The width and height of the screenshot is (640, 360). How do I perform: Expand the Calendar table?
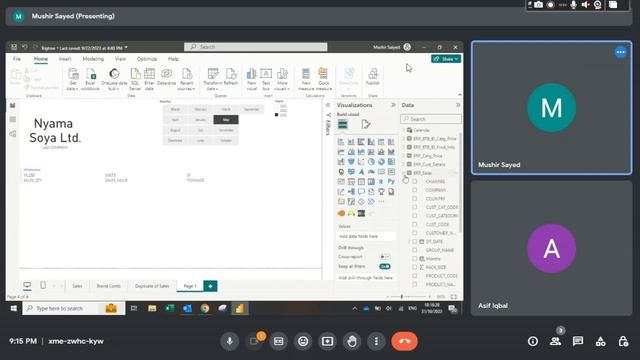(404, 130)
